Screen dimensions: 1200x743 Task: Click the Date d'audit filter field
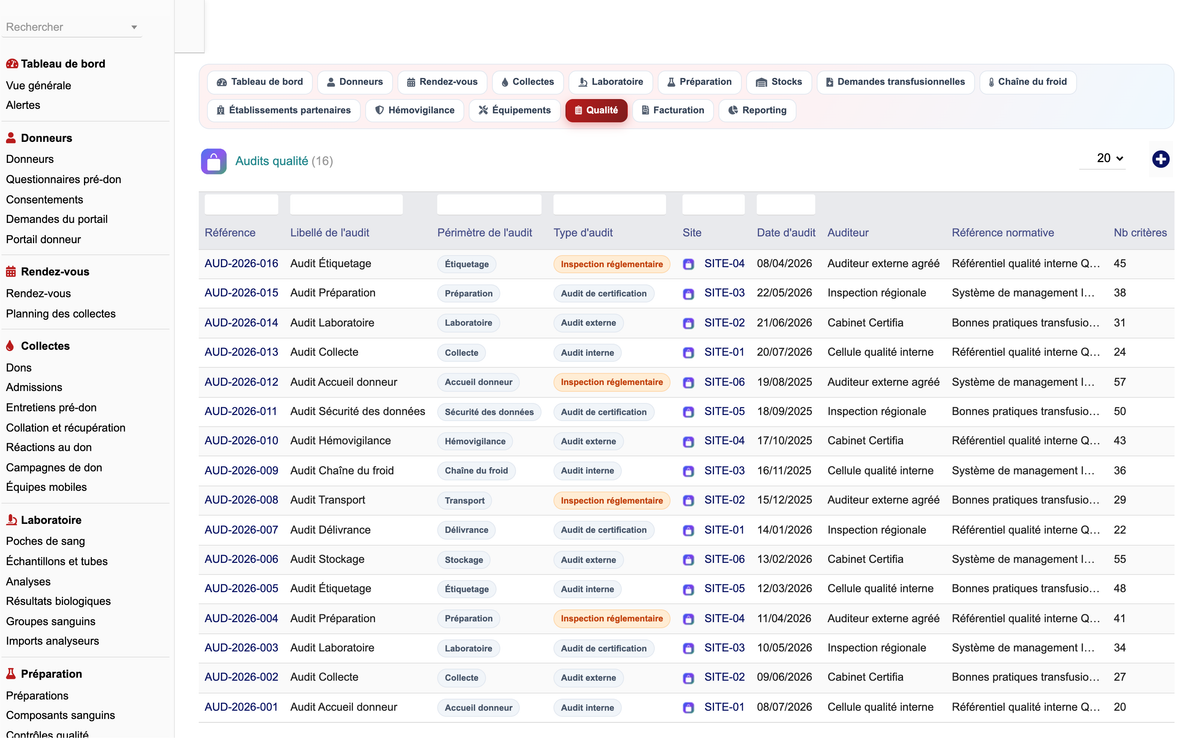click(x=786, y=204)
